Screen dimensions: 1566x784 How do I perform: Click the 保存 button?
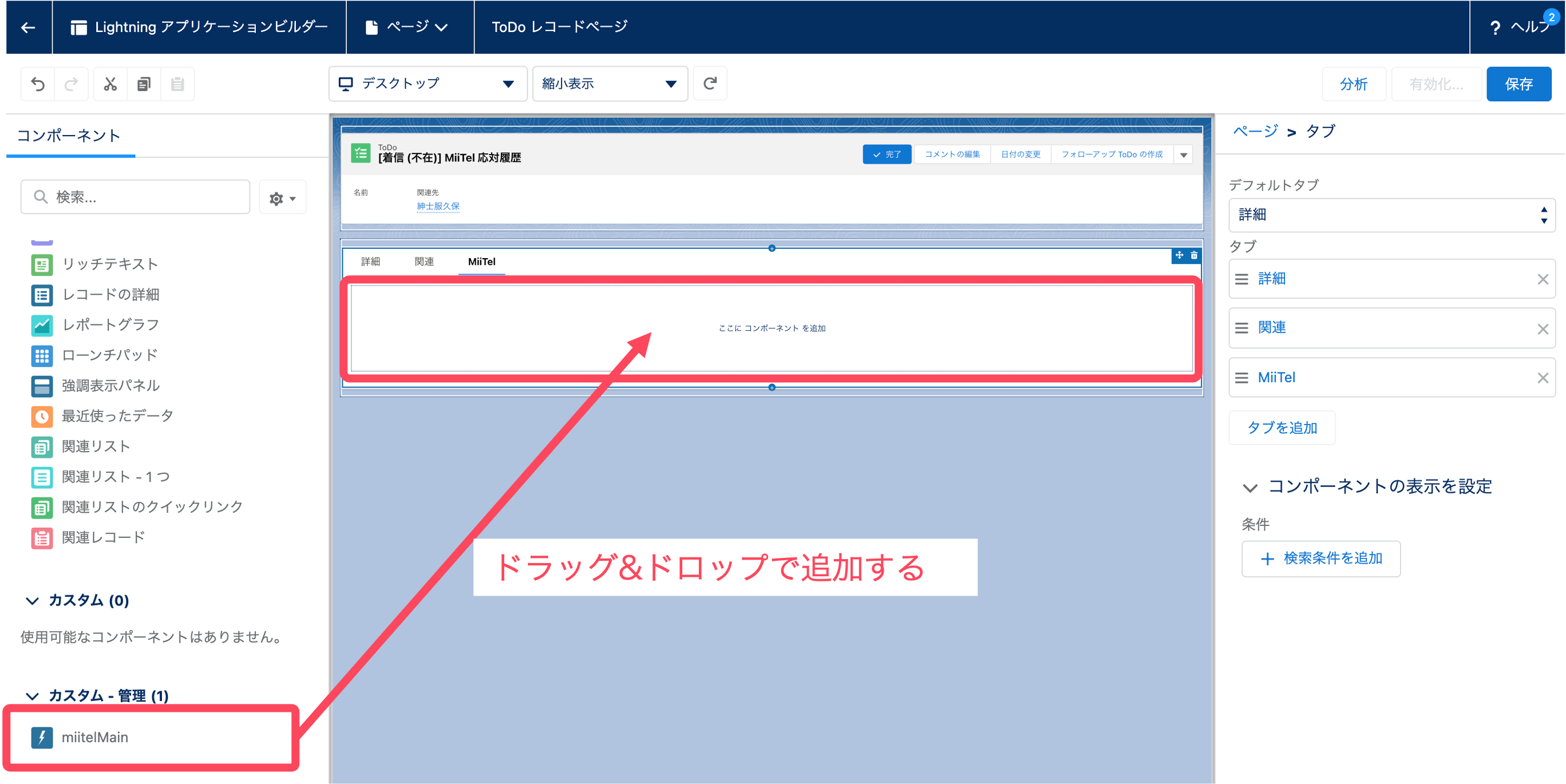(x=1518, y=84)
